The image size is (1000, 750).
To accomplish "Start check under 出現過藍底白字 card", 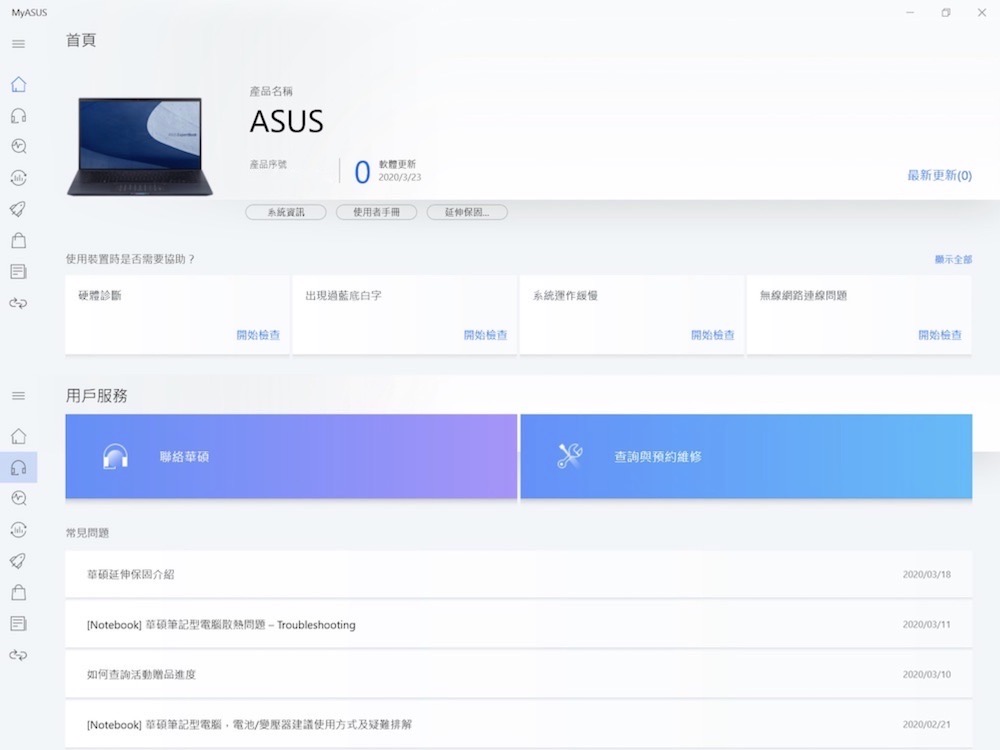I will [485, 335].
